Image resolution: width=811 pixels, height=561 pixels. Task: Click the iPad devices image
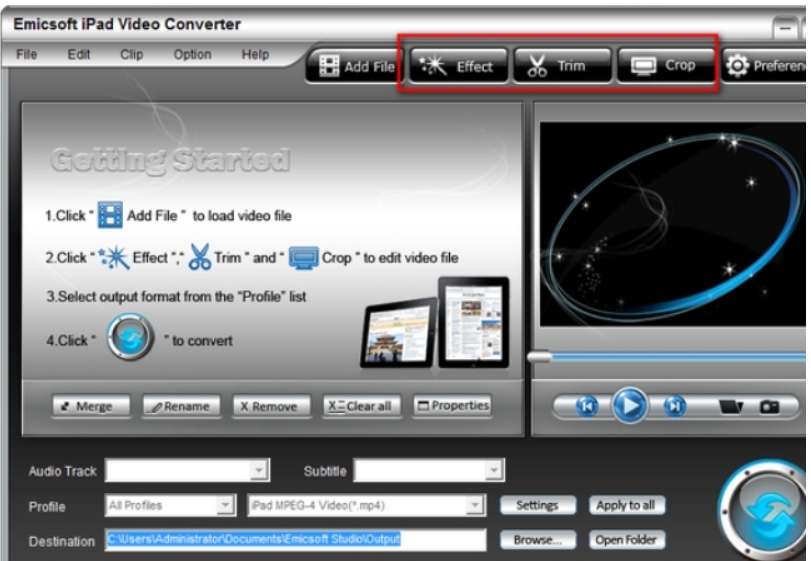pyautogui.click(x=434, y=323)
